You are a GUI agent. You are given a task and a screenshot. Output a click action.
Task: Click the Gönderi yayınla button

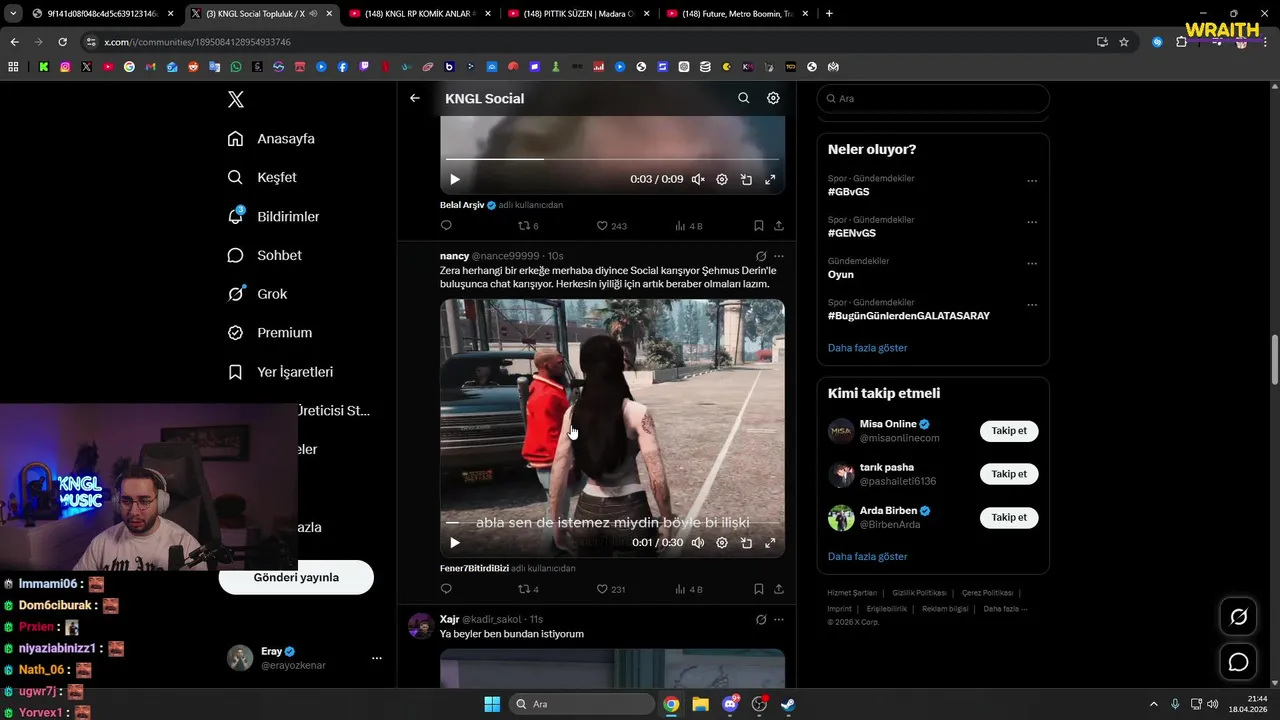click(x=296, y=577)
